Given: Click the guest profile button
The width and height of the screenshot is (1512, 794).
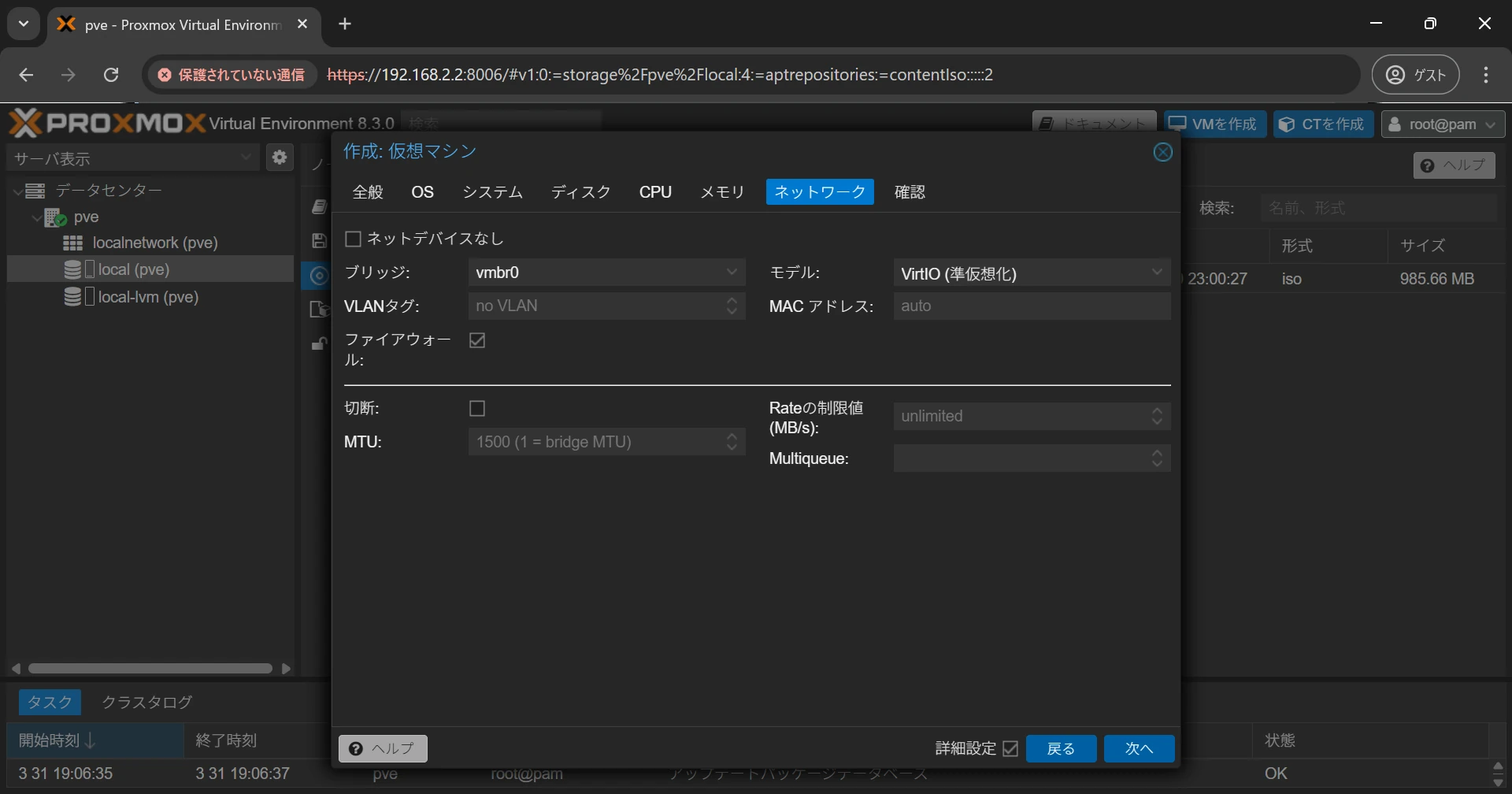Looking at the screenshot, I should pyautogui.click(x=1416, y=75).
